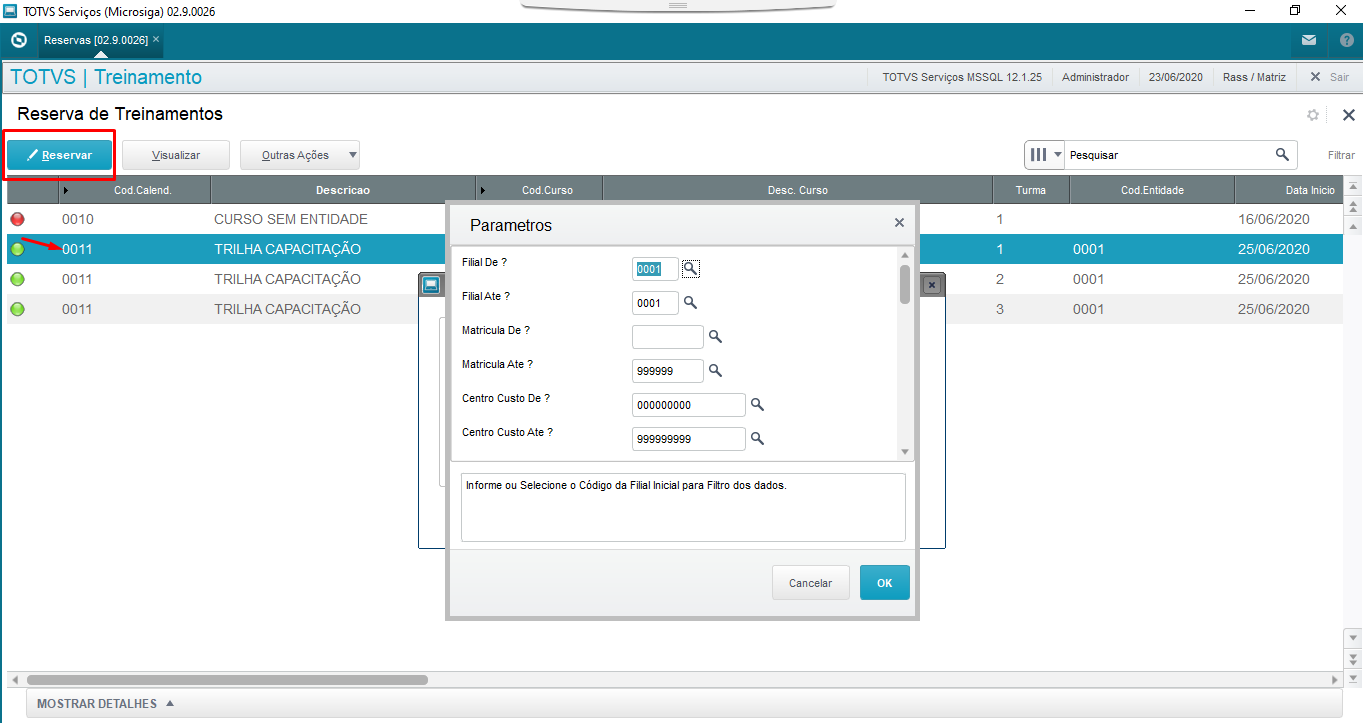Open lookup for Centro Custo Ate field

[757, 438]
